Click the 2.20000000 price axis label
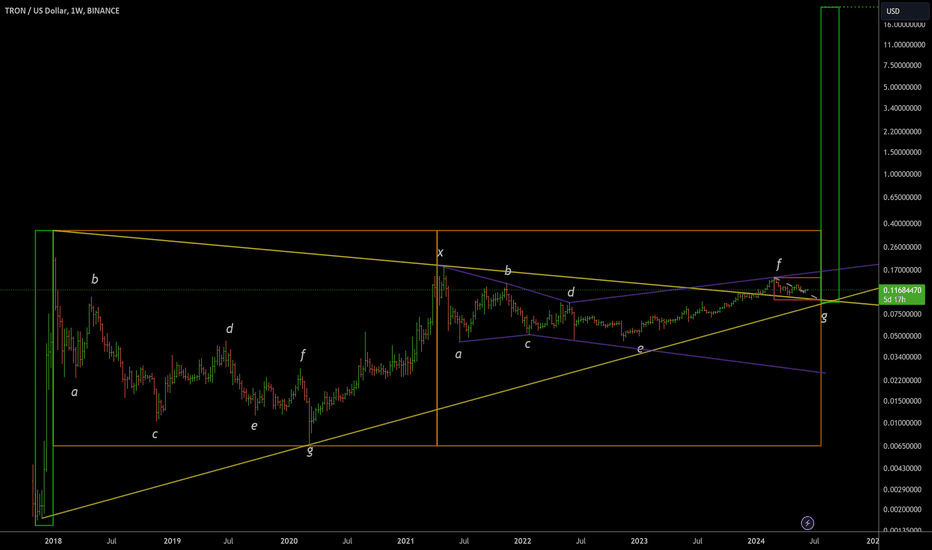Screen dimensions: 932x550 click(x=902, y=131)
